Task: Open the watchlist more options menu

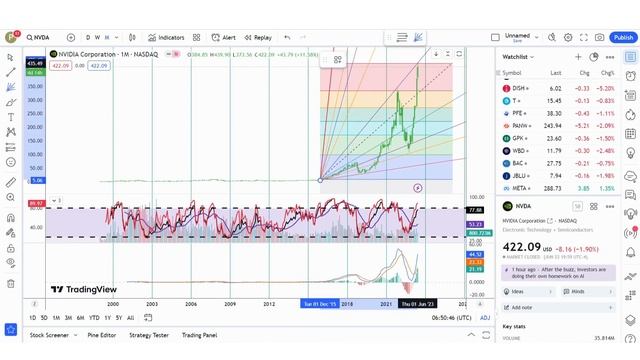Action: pyautogui.click(x=610, y=57)
